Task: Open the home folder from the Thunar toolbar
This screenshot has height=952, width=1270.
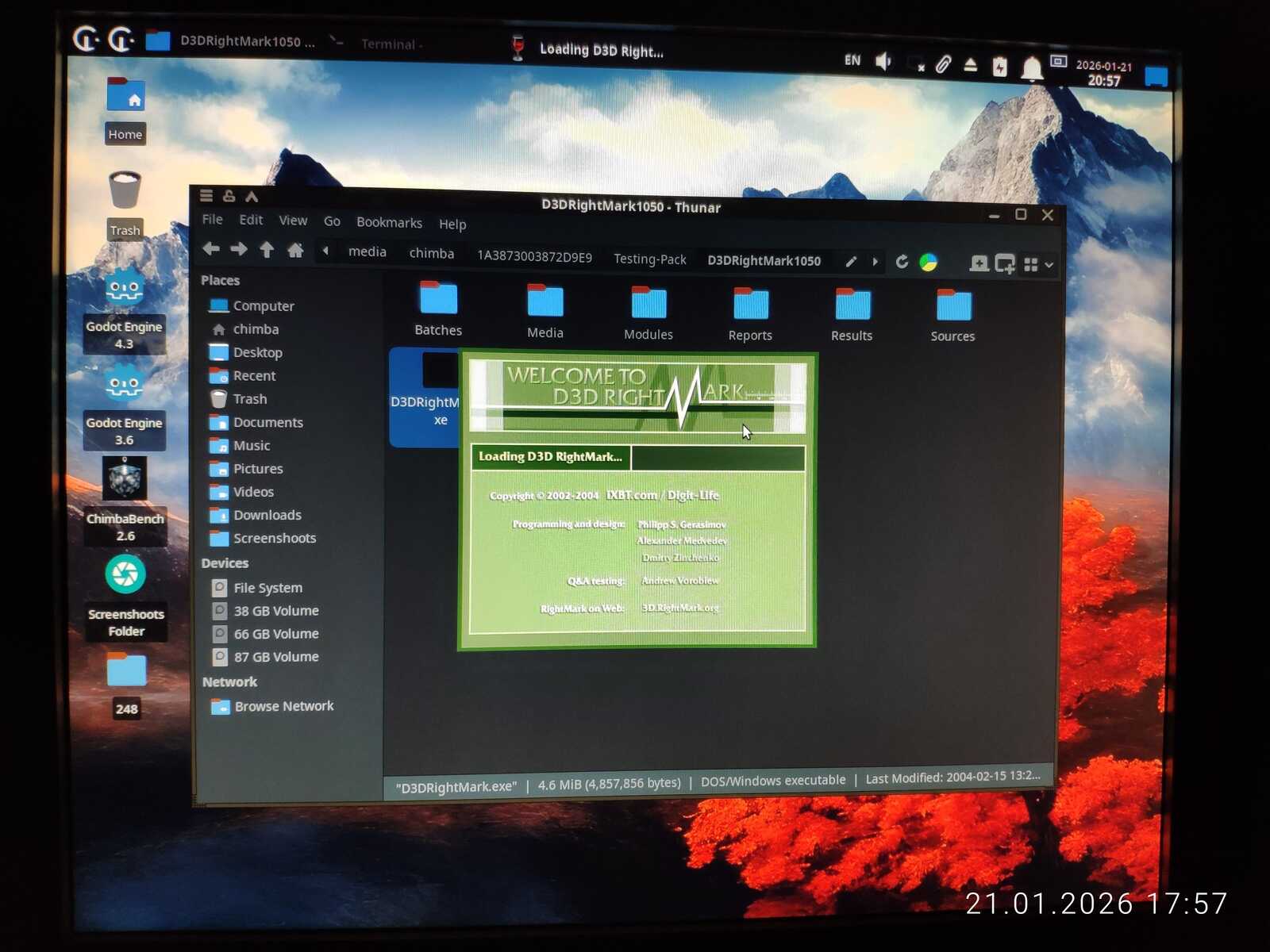Action: 295,251
